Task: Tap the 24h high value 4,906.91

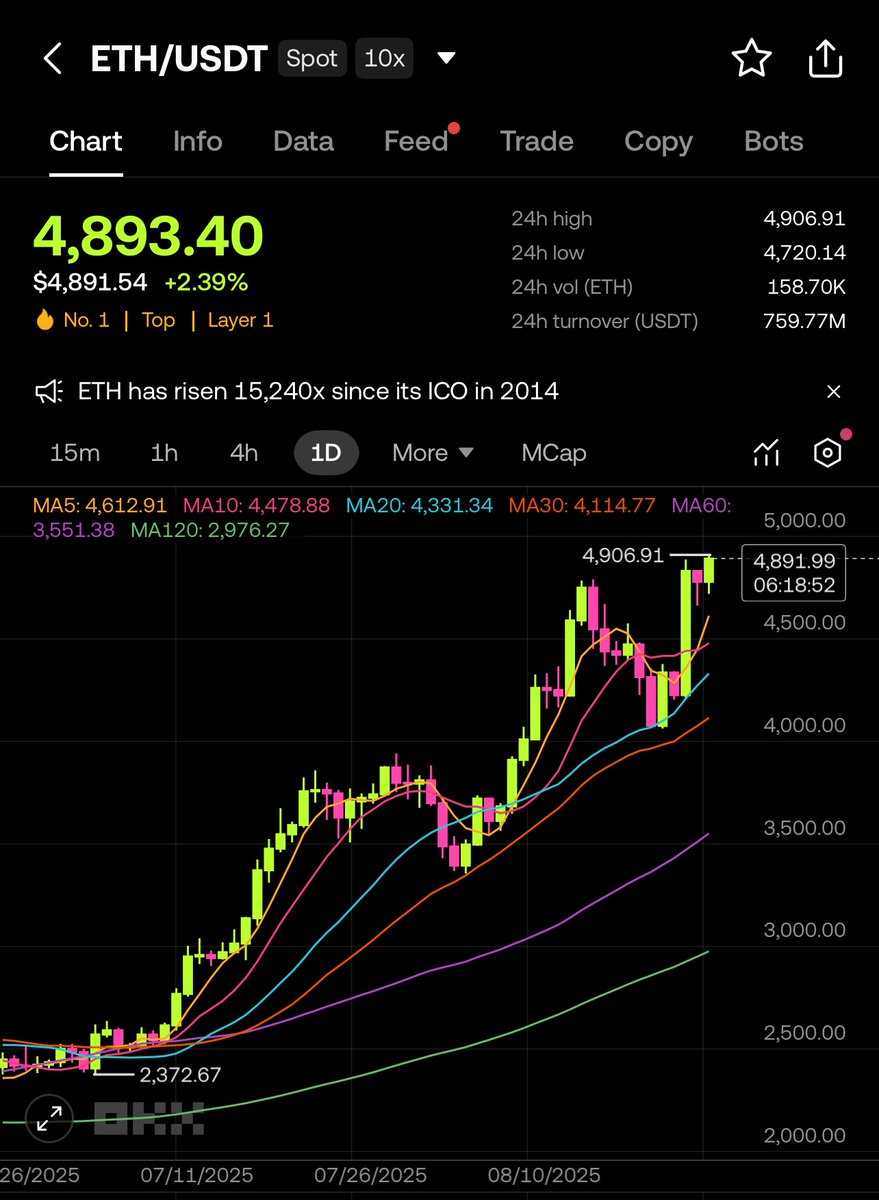Action: (x=804, y=218)
